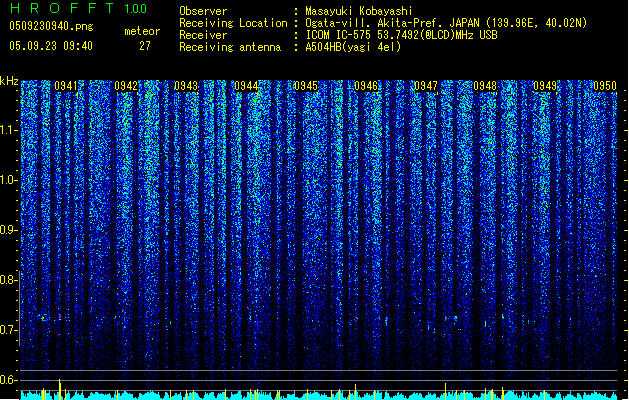Viewport: 629px width, 400px height.
Task: Click the 0941 time marker
Action: (x=66, y=86)
